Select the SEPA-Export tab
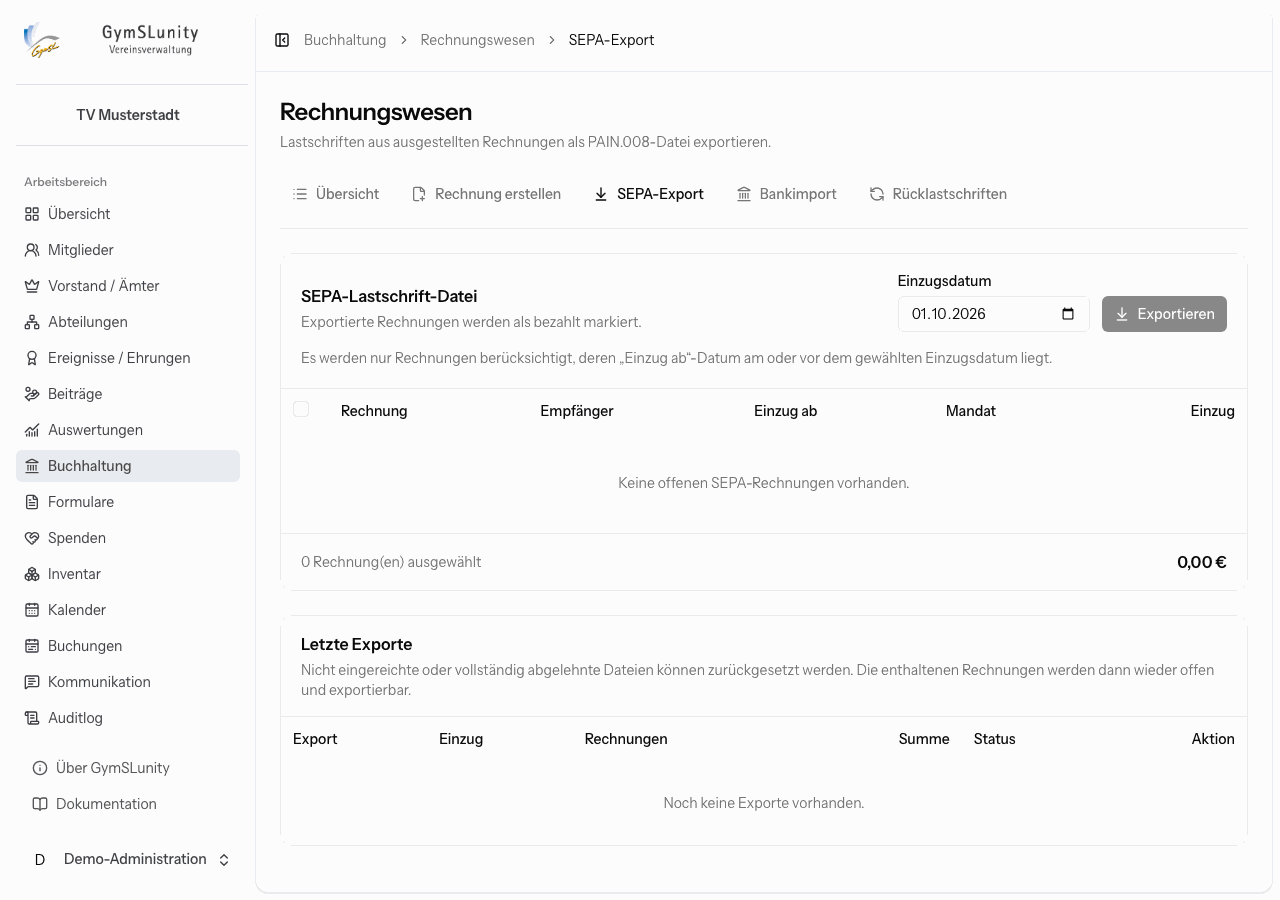The width and height of the screenshot is (1280, 900). pyautogui.click(x=649, y=194)
